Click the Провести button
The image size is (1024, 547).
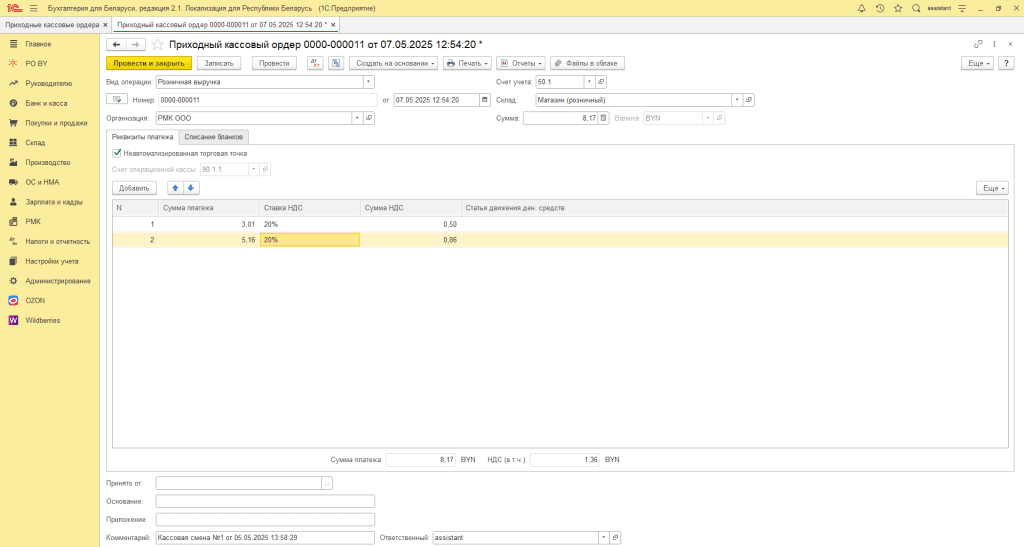click(x=274, y=63)
